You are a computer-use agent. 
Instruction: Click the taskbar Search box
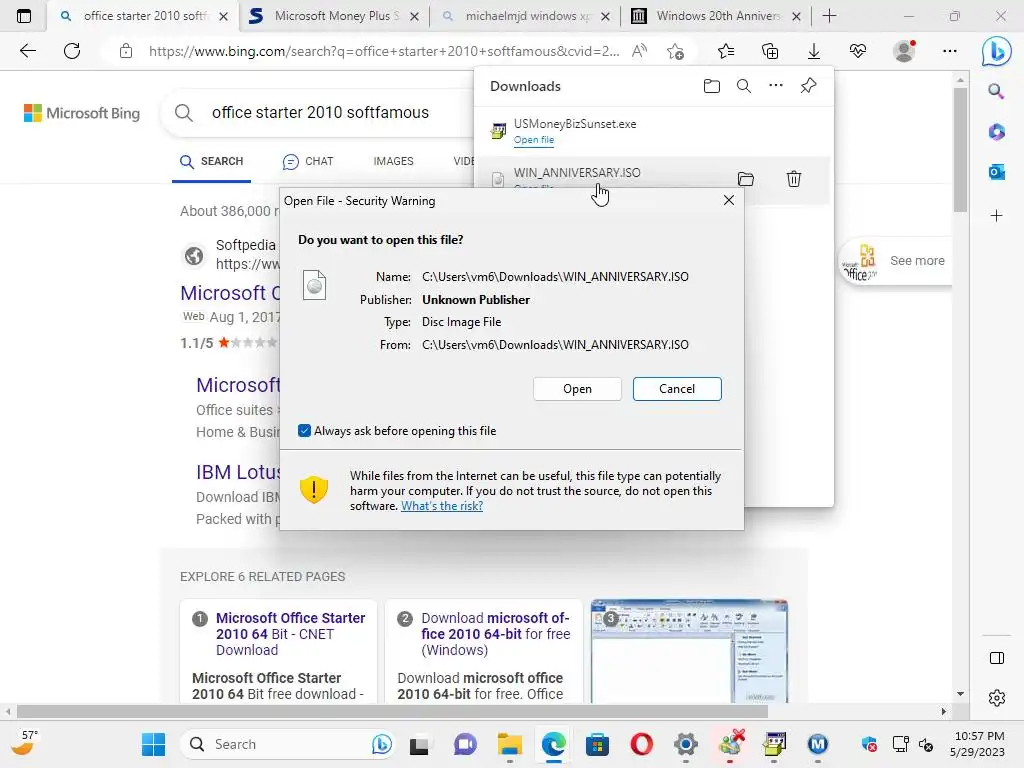click(287, 744)
